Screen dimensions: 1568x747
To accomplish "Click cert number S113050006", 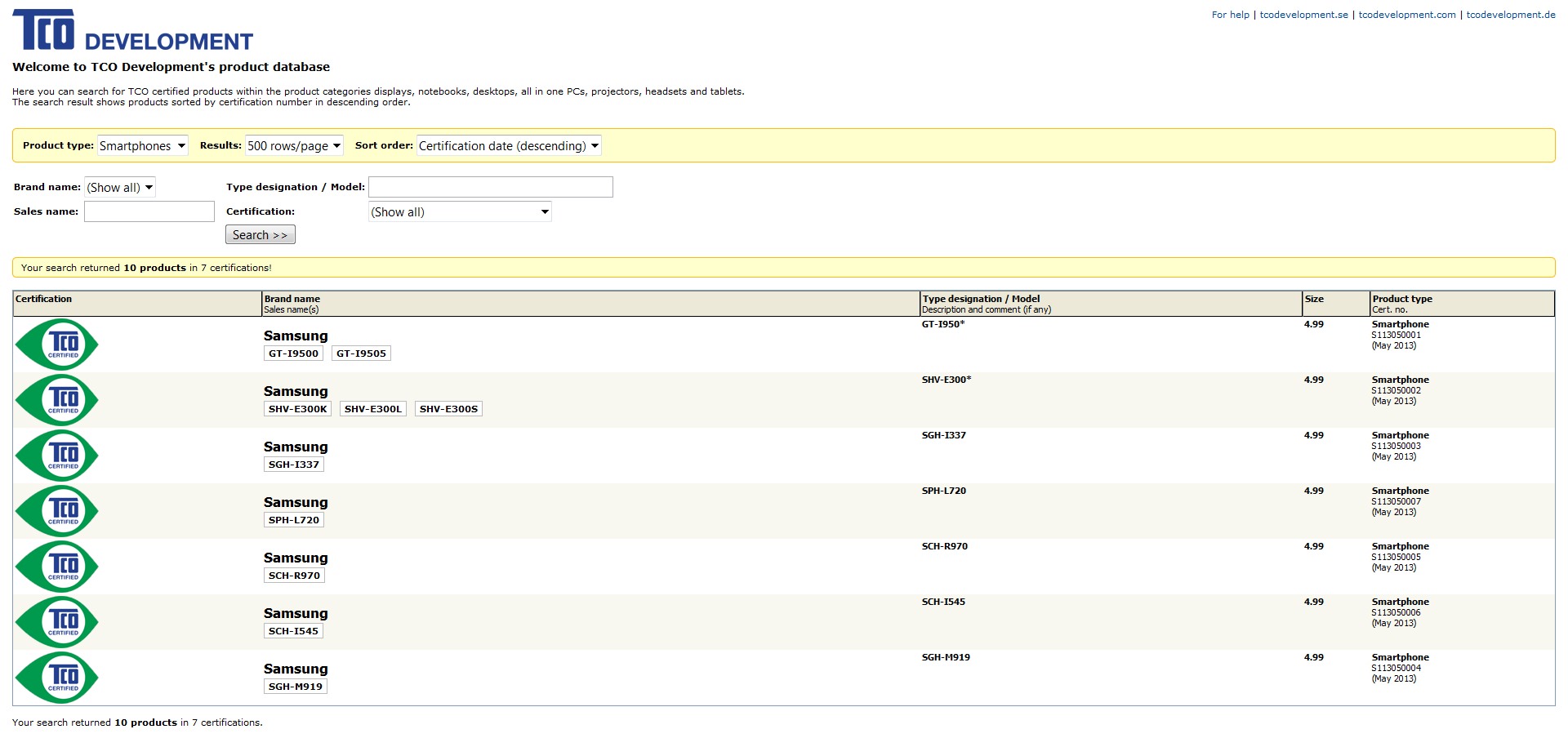I will point(1396,612).
